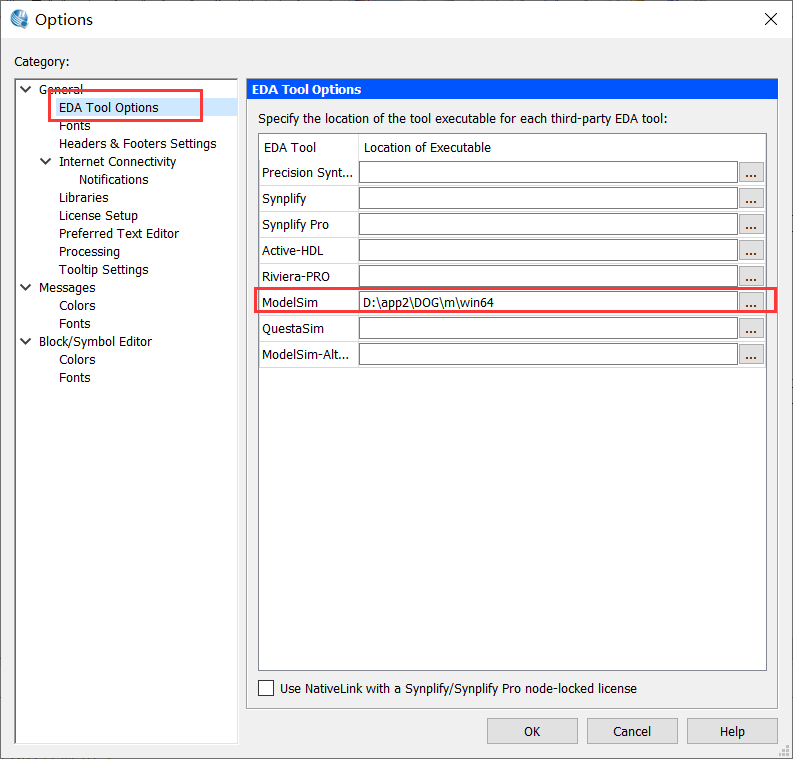This screenshot has width=793, height=759.
Task: Open Fonts under Messages
Action: click(x=75, y=324)
